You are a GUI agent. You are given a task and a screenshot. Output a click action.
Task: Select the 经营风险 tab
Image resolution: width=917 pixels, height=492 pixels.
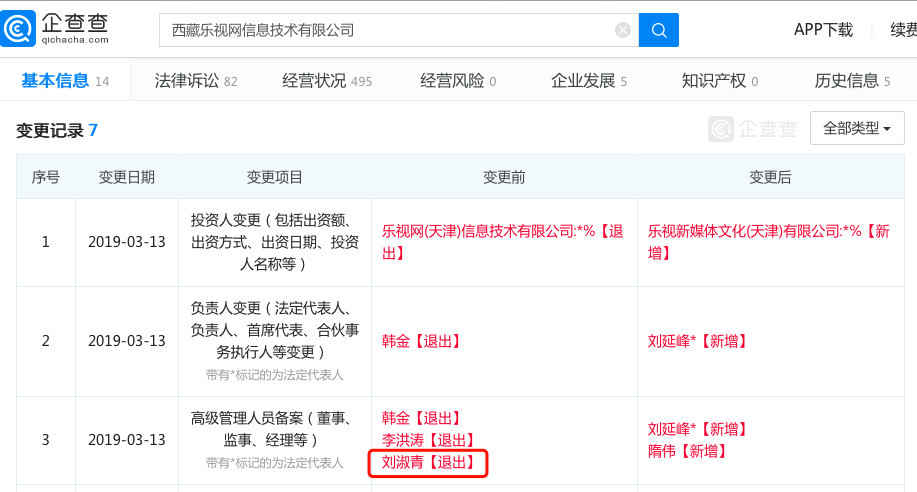(x=458, y=81)
